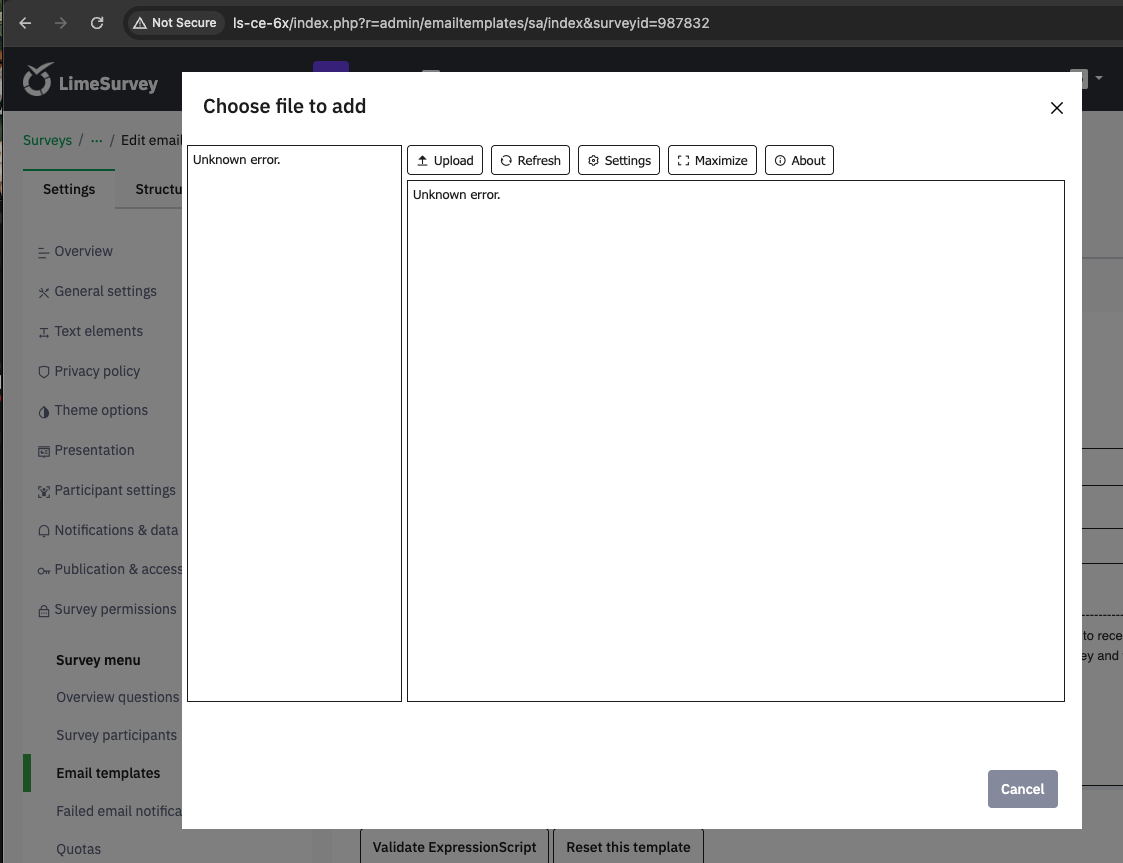This screenshot has height=863, width=1123.
Task: Open Presentation in sidebar
Action: [94, 450]
